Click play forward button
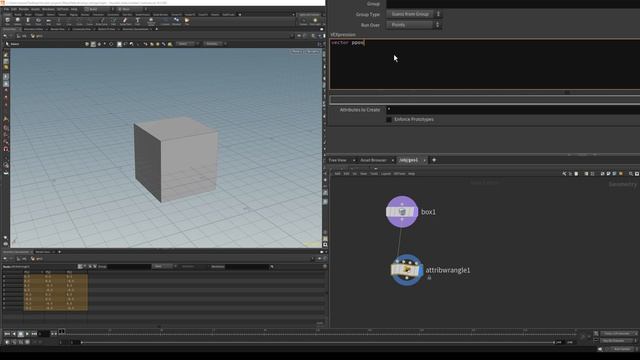This screenshot has height=360, width=640. tap(27, 334)
